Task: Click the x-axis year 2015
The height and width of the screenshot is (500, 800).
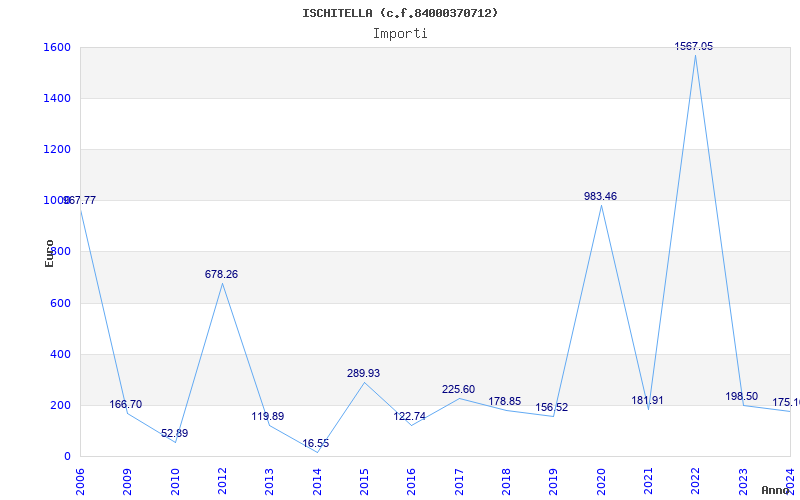Action: (364, 482)
